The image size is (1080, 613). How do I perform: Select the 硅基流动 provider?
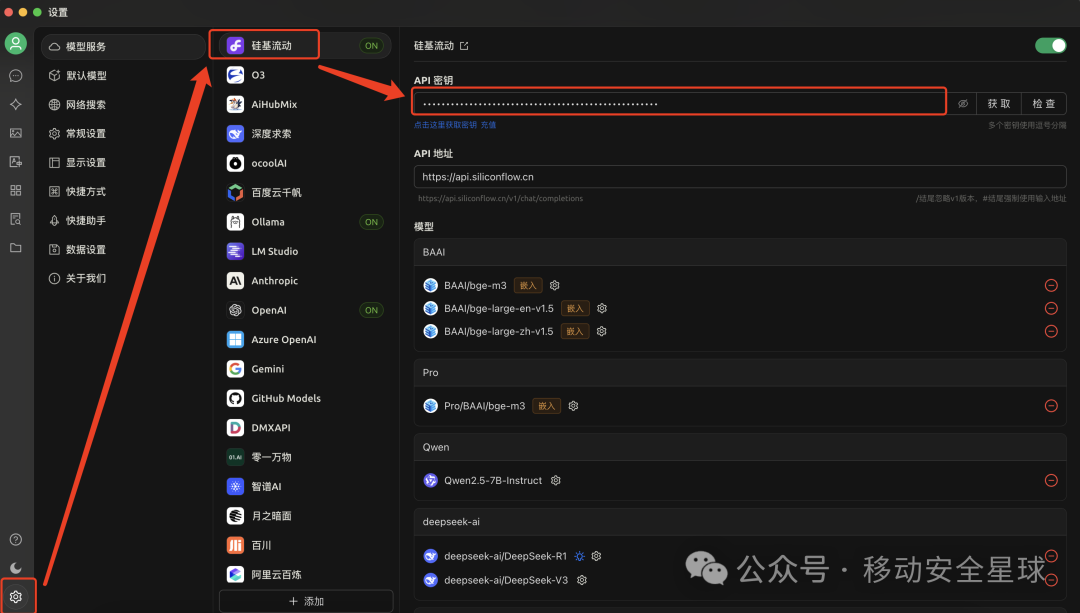pos(305,45)
